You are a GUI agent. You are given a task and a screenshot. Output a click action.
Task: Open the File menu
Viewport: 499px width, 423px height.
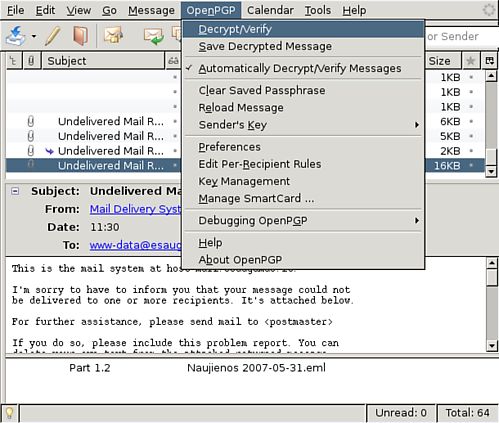tap(16, 10)
